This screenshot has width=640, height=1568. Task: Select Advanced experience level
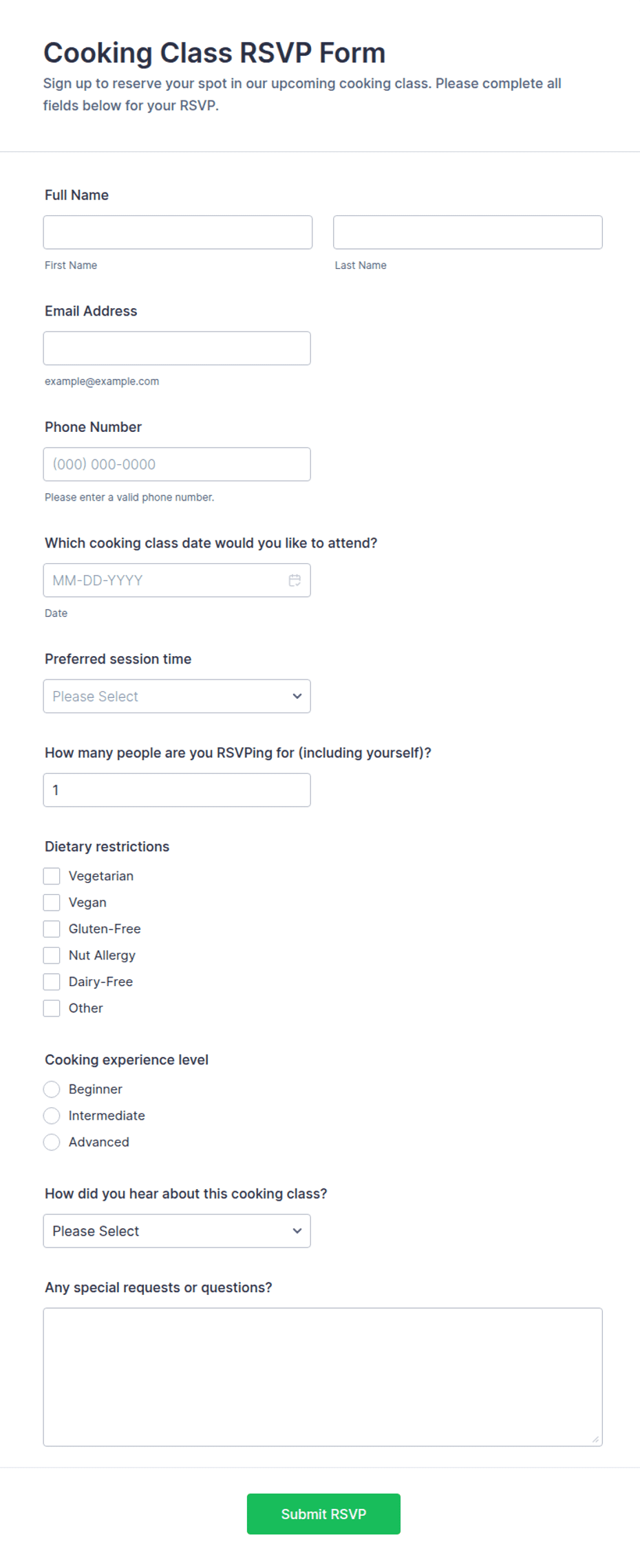coord(52,1142)
